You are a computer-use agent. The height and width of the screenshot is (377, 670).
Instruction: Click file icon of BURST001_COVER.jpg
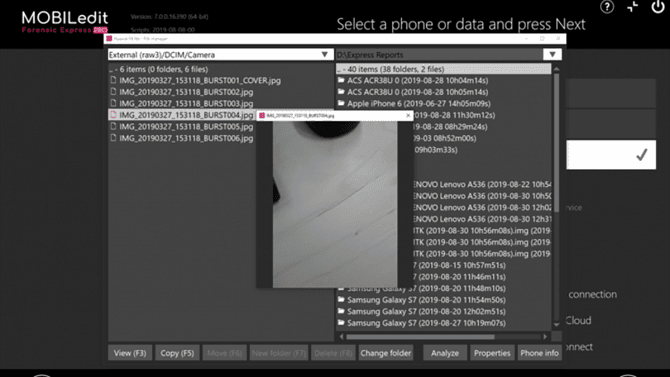coord(113,80)
